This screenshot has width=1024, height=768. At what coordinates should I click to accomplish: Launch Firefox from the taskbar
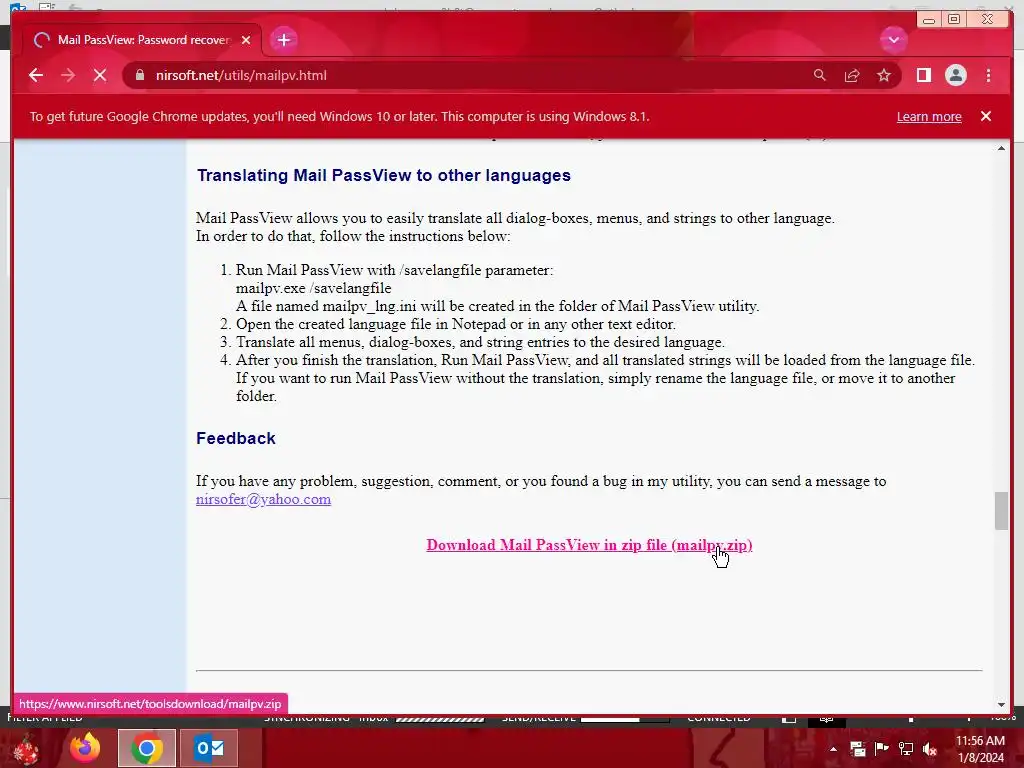85,748
